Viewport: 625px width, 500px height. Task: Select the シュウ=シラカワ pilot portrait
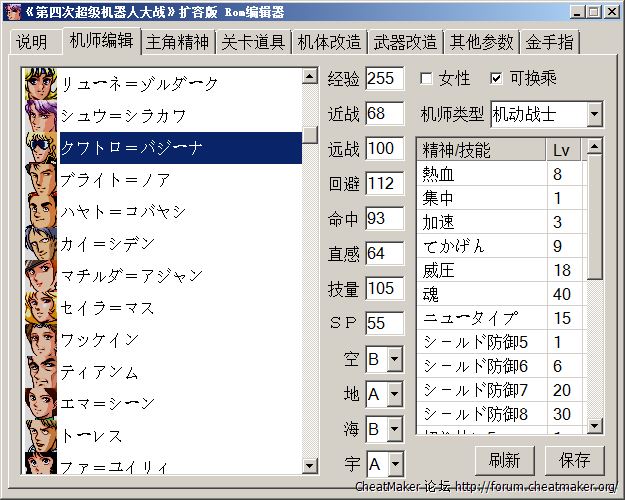[x=40, y=116]
